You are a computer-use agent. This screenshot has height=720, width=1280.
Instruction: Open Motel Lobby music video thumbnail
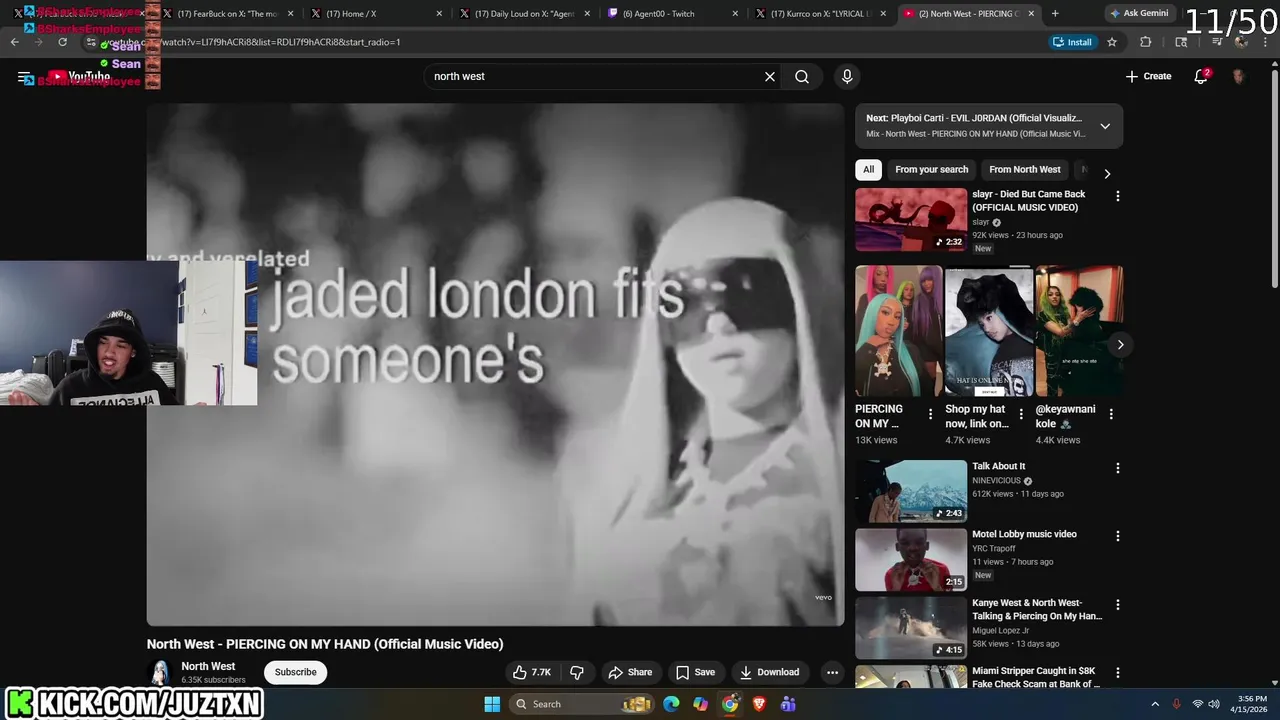point(911,560)
